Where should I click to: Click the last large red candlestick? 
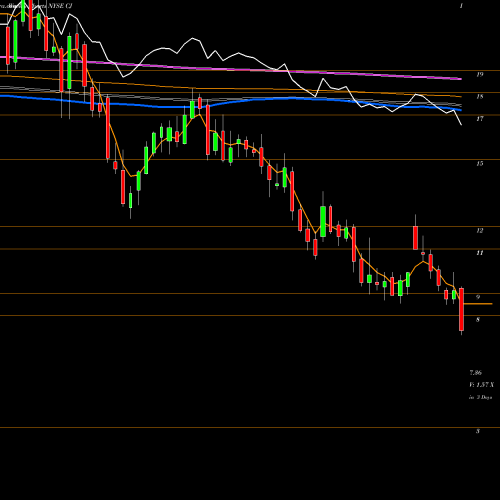pyautogui.click(x=462, y=309)
